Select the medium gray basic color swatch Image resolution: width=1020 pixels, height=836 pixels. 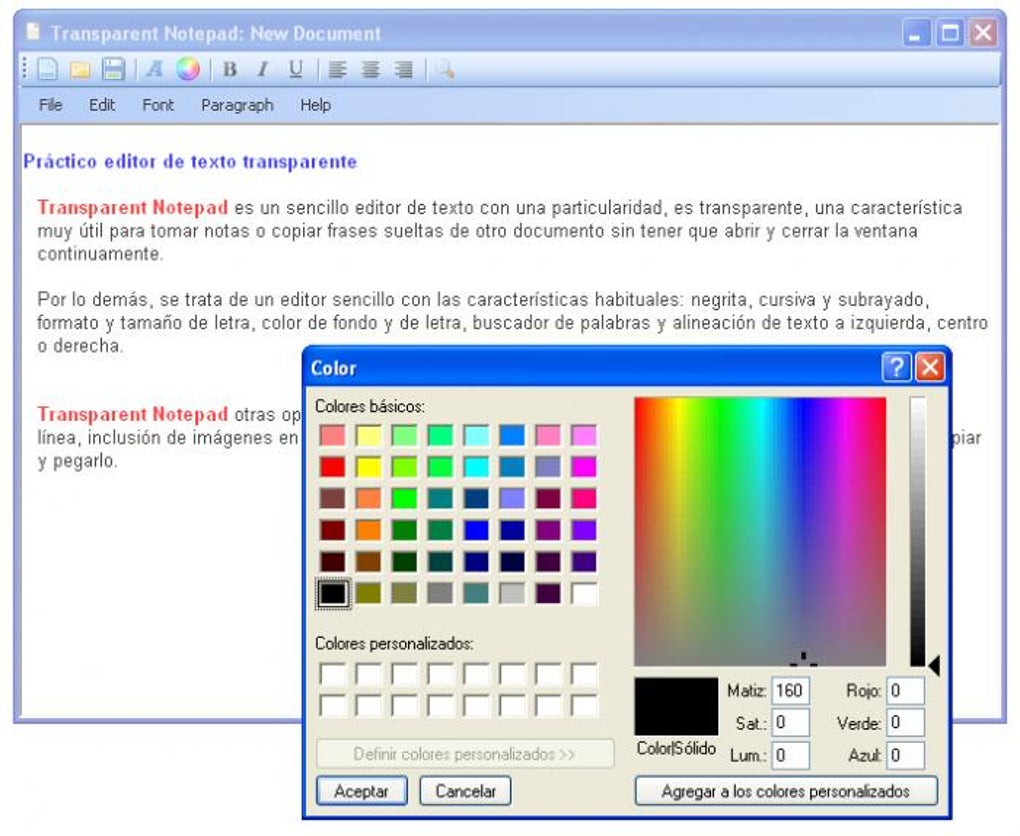pos(440,593)
